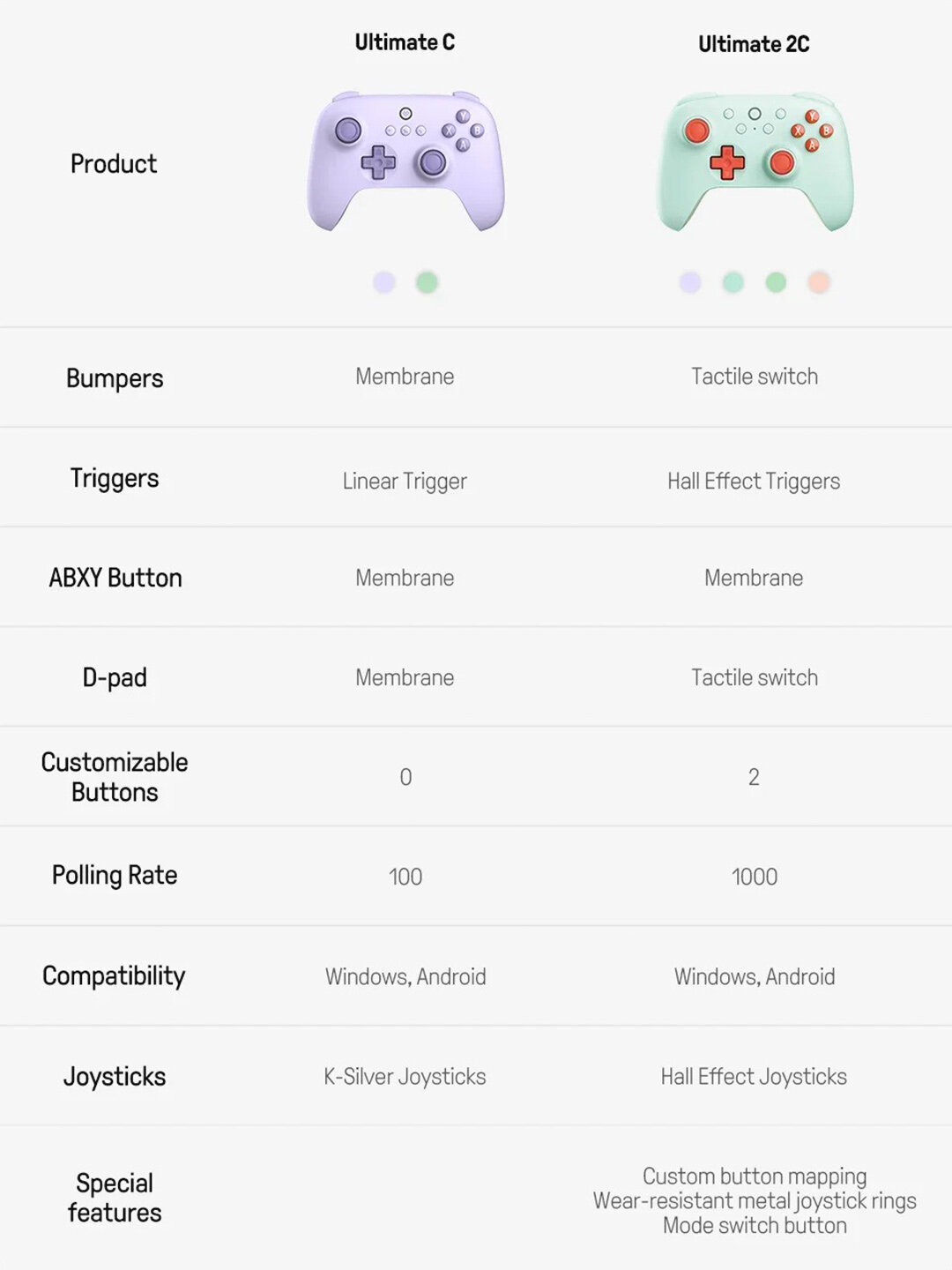Pick the peach color dot under Ultimate 2C
The image size is (952, 1270).
tap(818, 282)
